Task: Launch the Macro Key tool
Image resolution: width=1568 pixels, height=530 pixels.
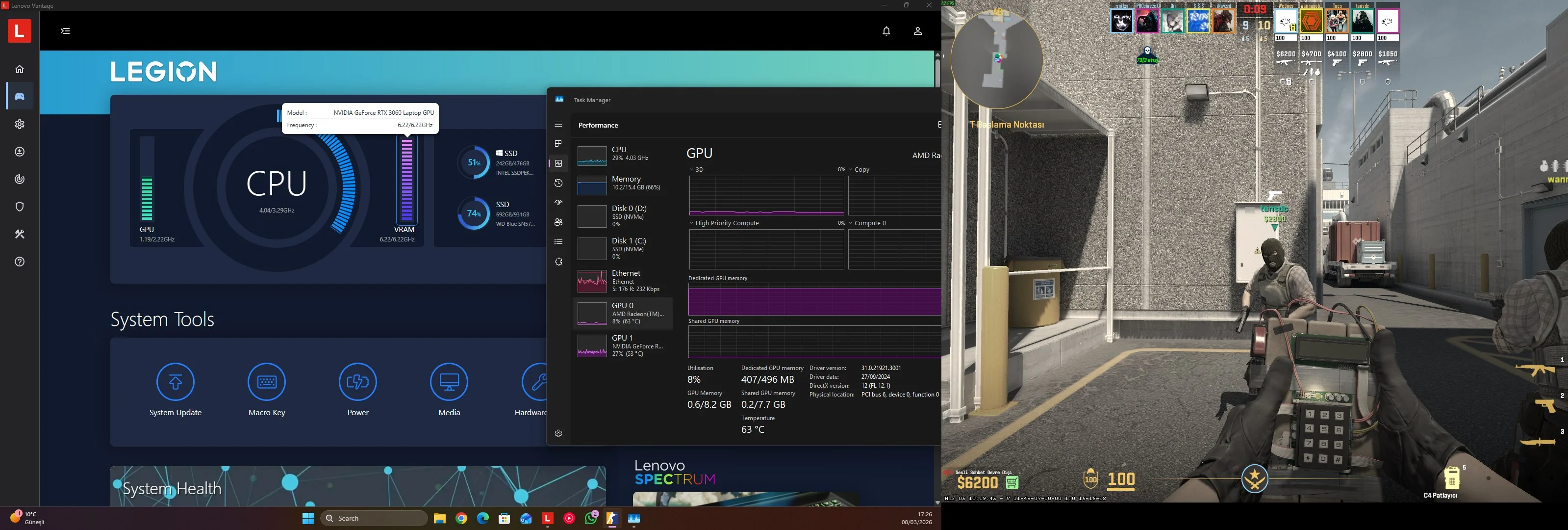Action: (267, 382)
